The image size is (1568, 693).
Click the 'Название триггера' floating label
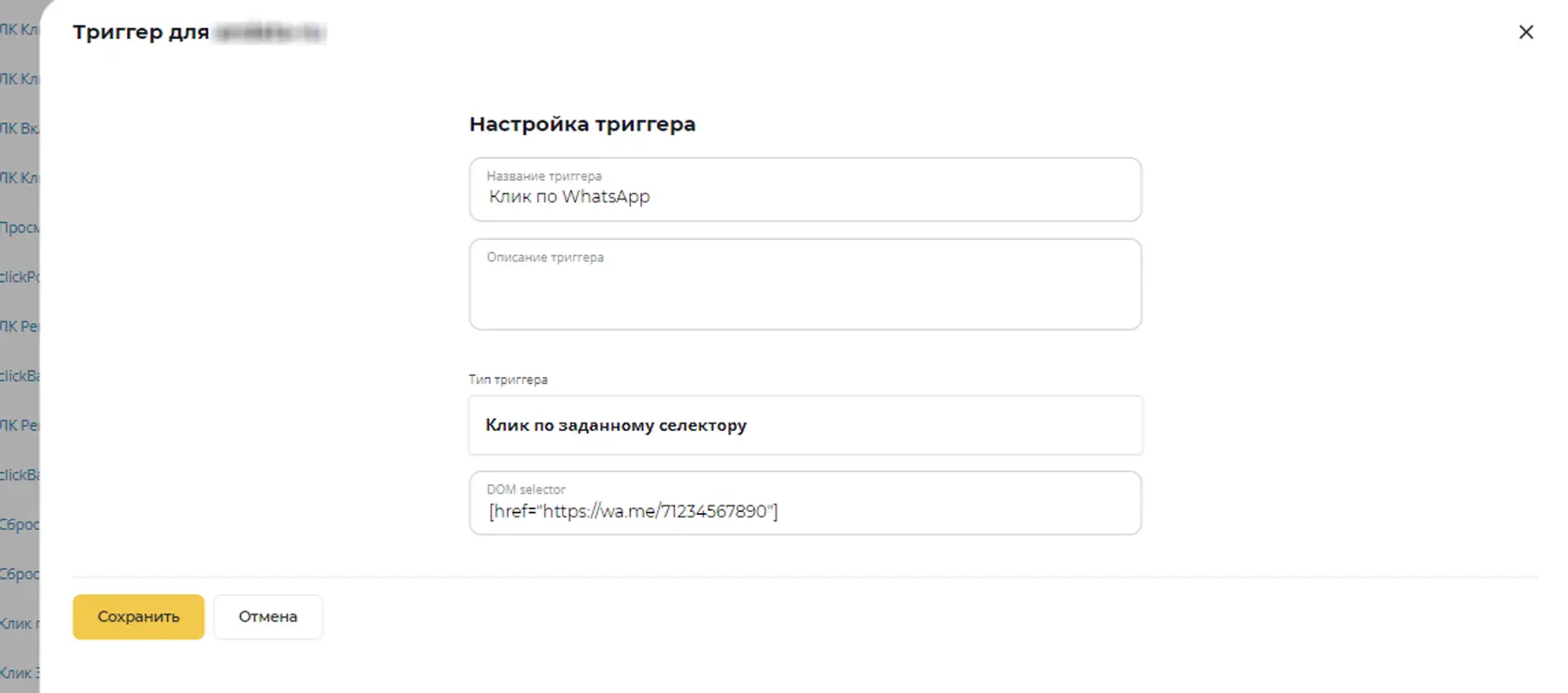coord(544,175)
